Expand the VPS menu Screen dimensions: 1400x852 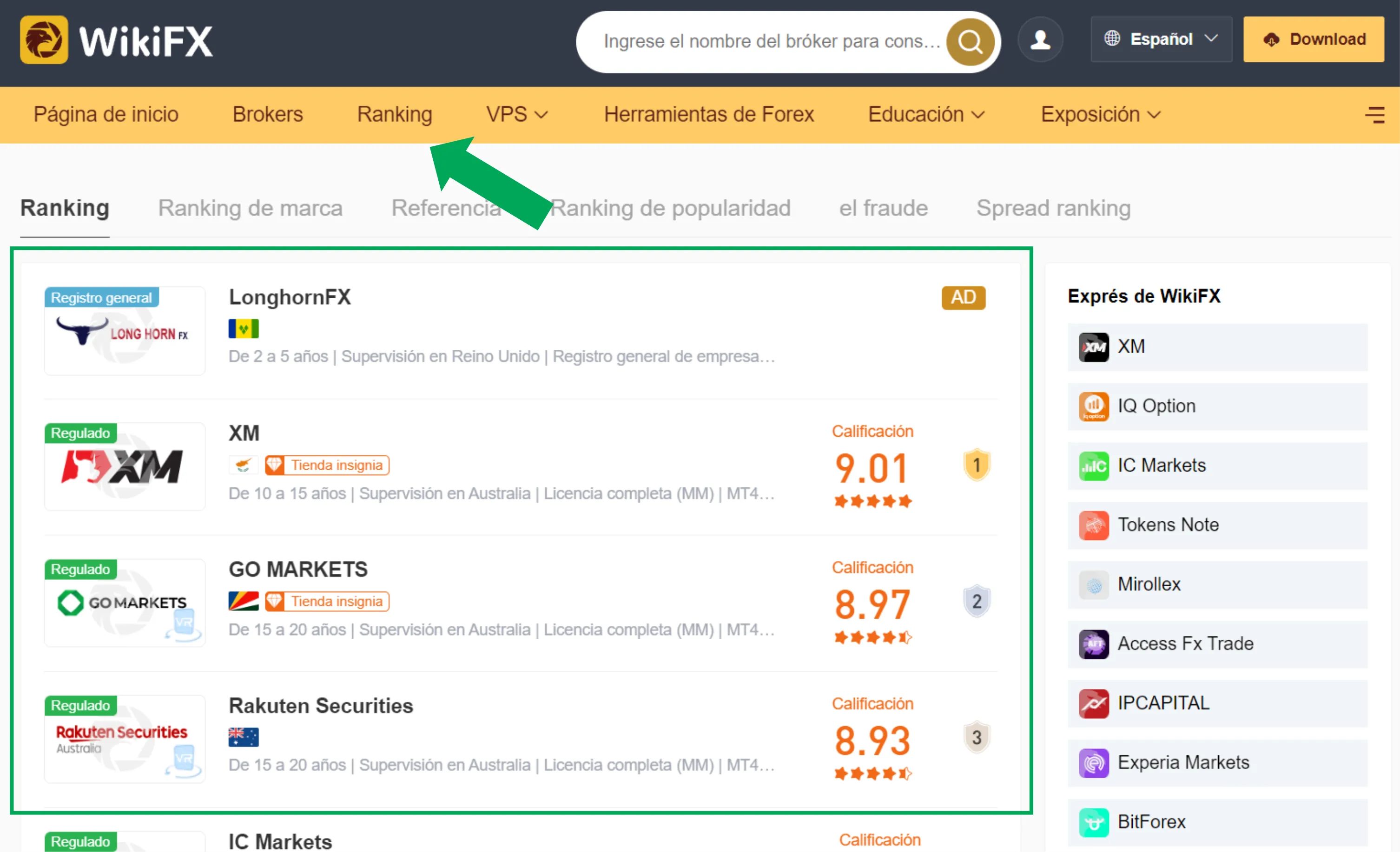(516, 115)
